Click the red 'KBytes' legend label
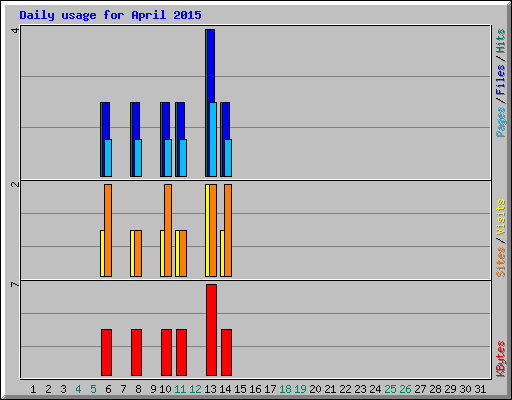This screenshot has height=400, width=512. pyautogui.click(x=500, y=359)
